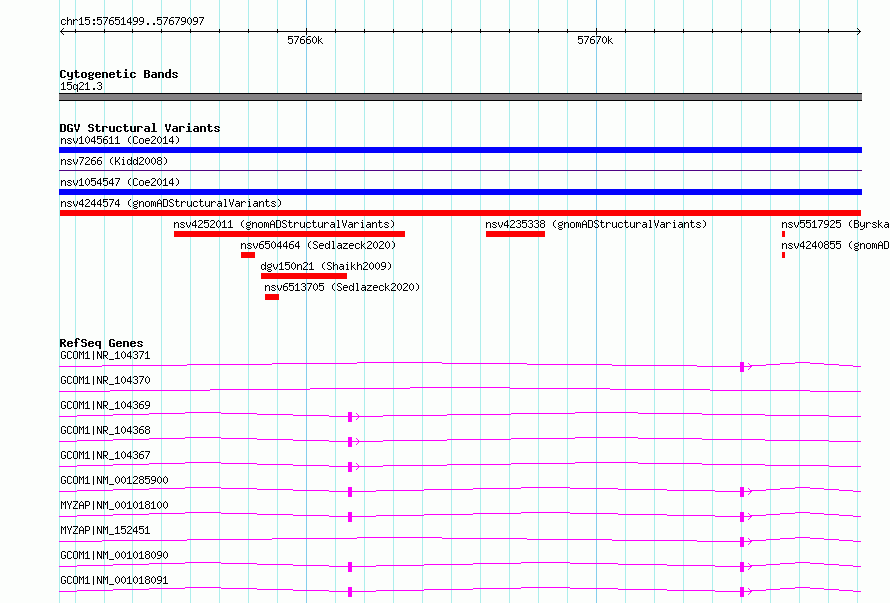
Task: Click the GCOM1|NR_104370 intron line
Action: coord(460,390)
